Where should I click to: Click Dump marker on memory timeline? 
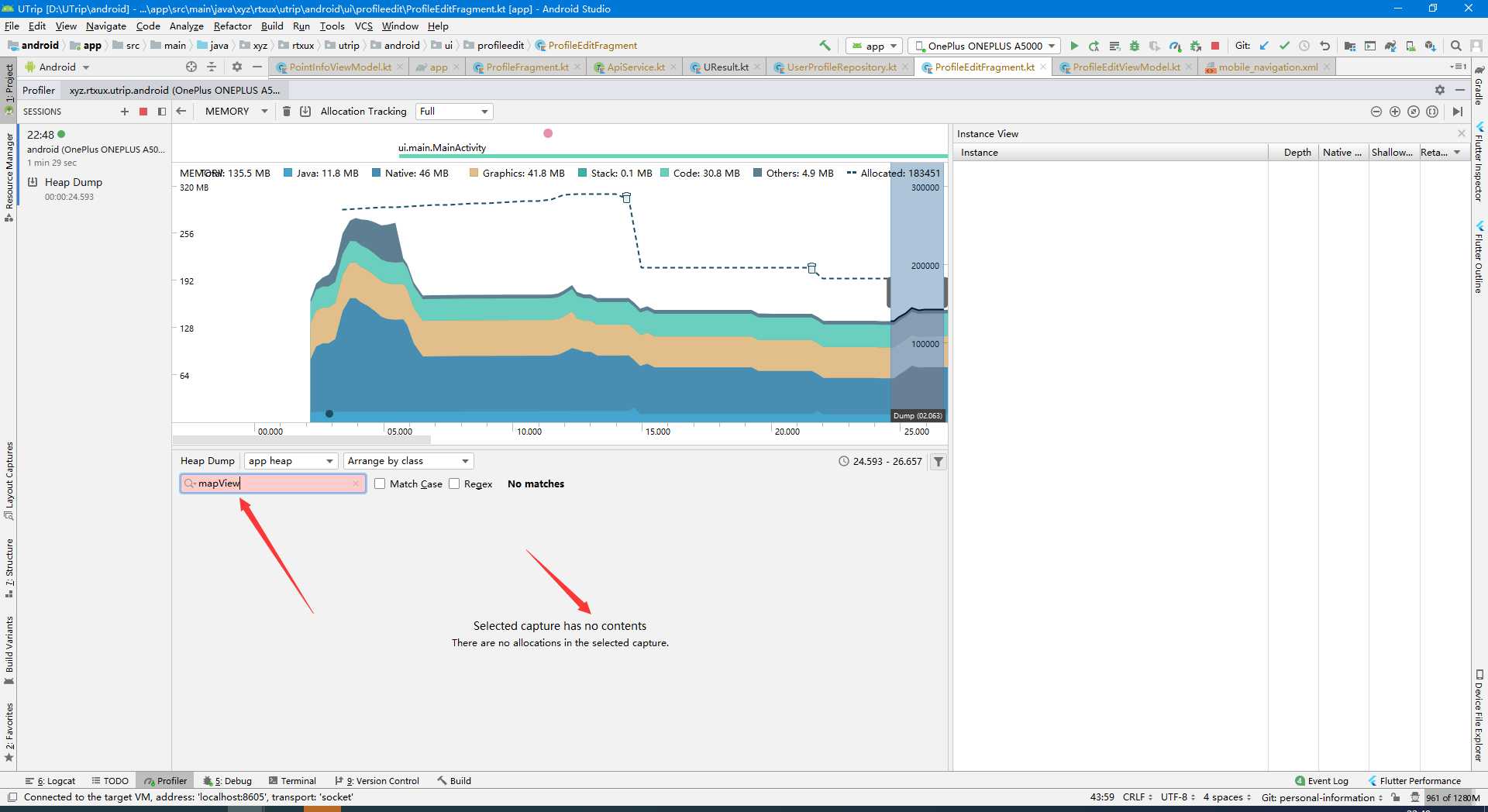918,416
